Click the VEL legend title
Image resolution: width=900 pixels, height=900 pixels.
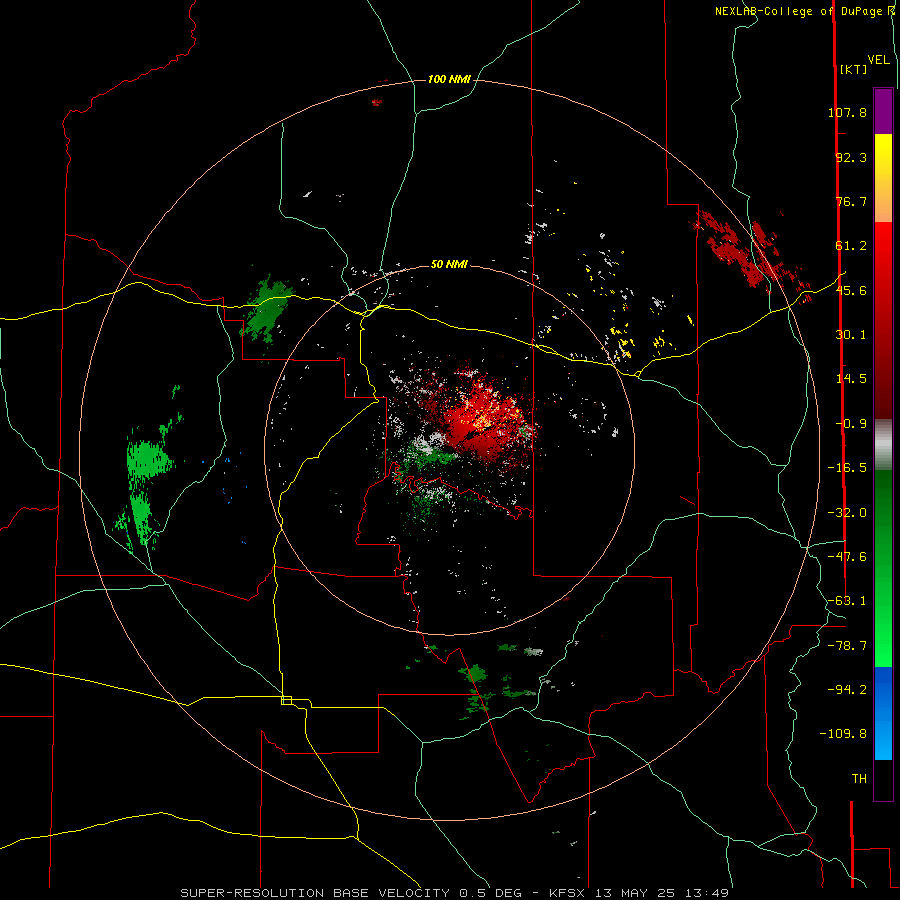tap(878, 60)
